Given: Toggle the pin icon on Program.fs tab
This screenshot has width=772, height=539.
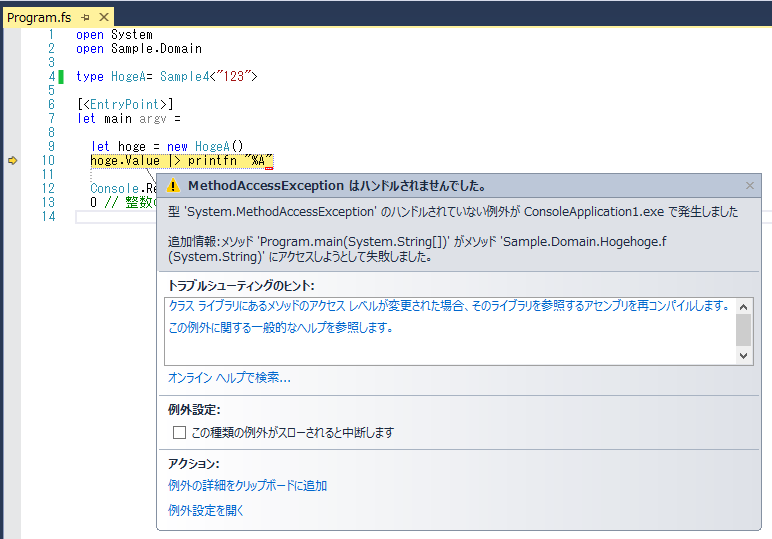Looking at the screenshot, I should pyautogui.click(x=86, y=18).
